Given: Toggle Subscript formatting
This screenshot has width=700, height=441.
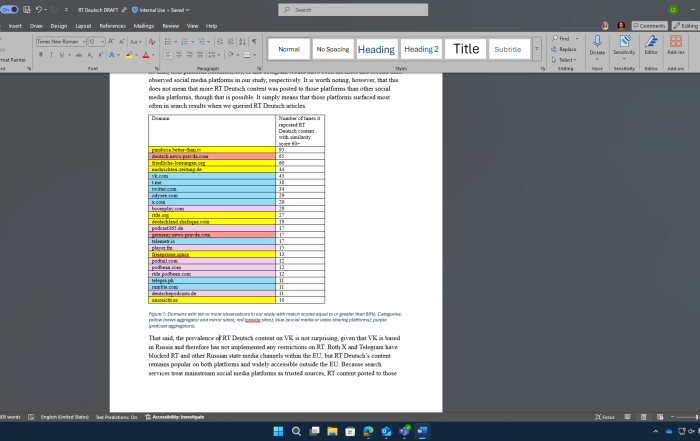Looking at the screenshot, I should point(90,54).
